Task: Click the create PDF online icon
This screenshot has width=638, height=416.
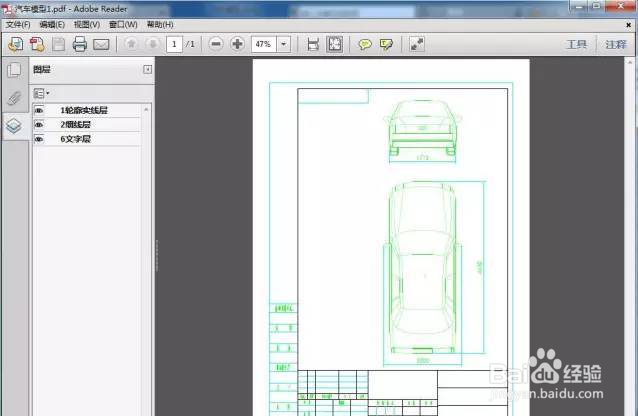Action: [15, 44]
